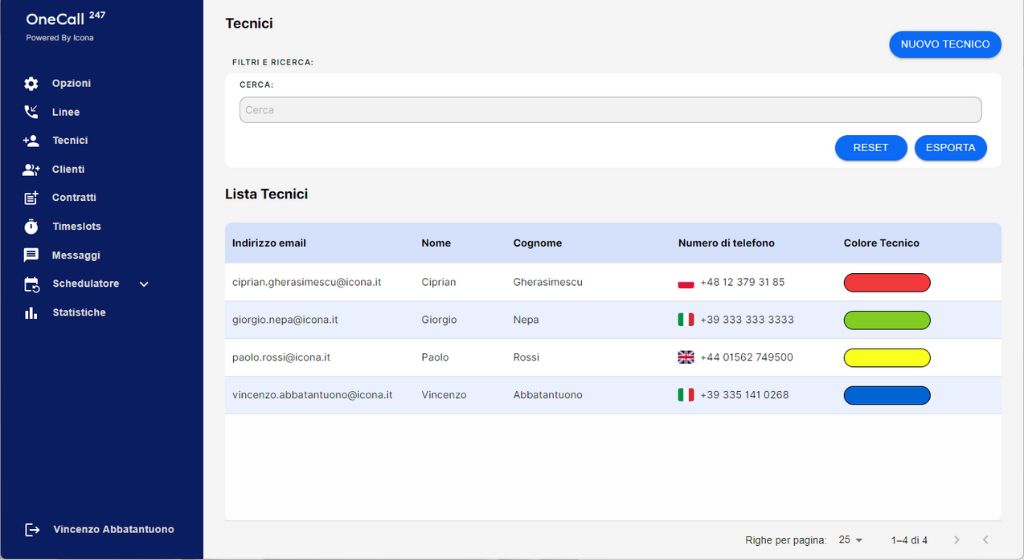Click the Schedulatore calendar icon

click(x=31, y=284)
